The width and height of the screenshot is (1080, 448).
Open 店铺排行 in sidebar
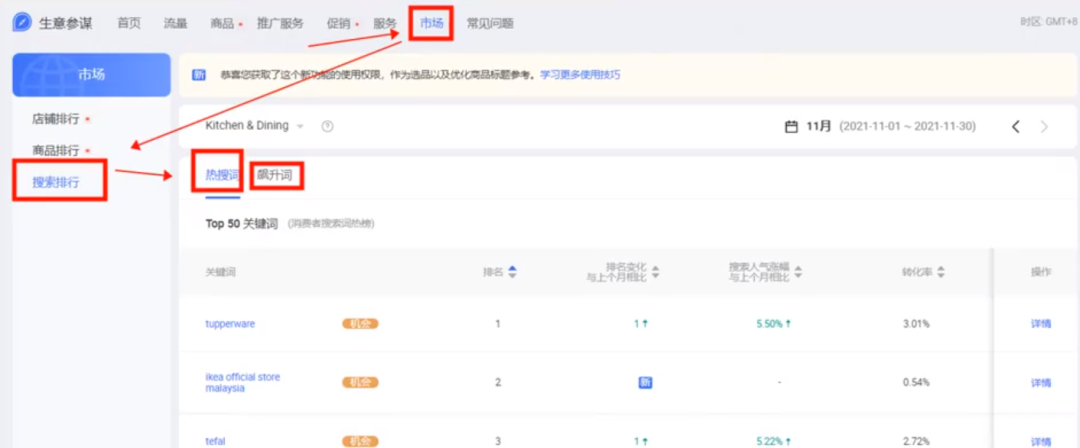[x=56, y=119]
